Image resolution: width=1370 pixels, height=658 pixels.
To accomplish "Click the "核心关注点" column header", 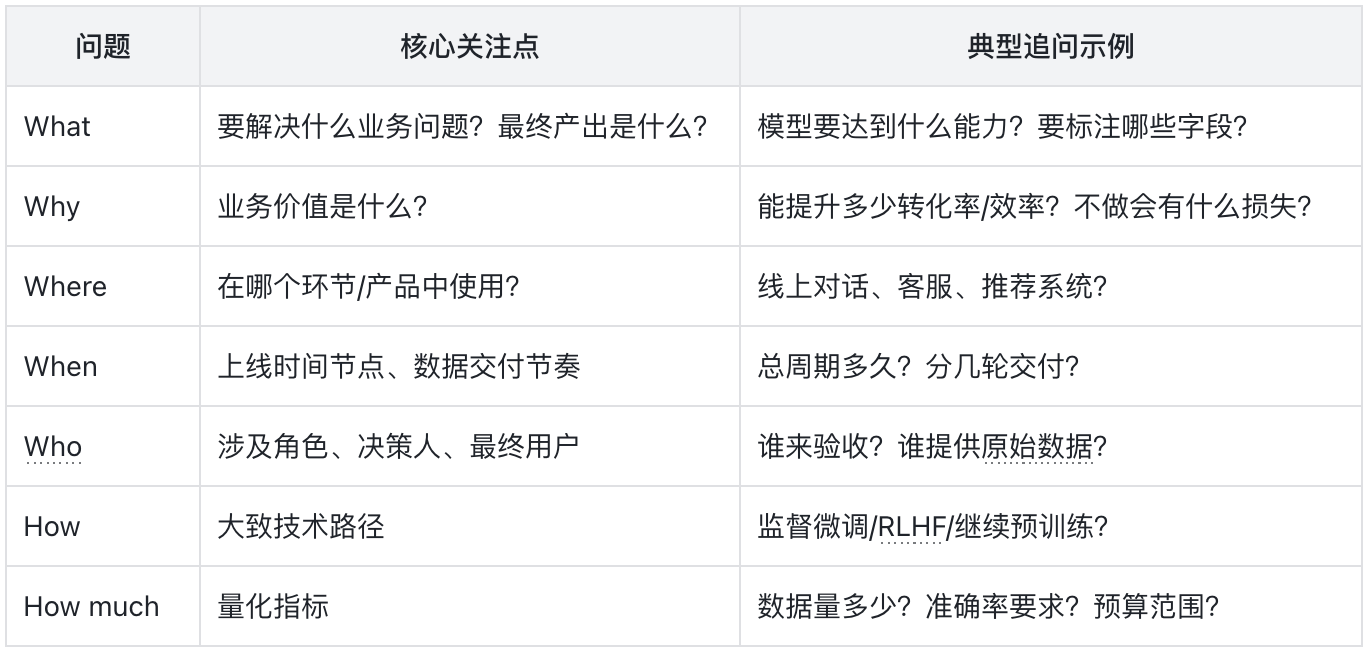I will click(x=469, y=47).
